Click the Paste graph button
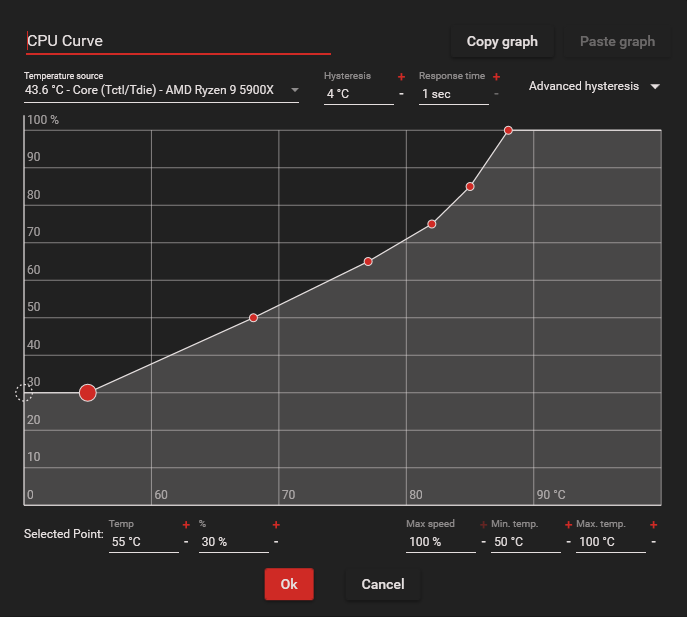Viewport: 687px width, 617px height. 617,42
